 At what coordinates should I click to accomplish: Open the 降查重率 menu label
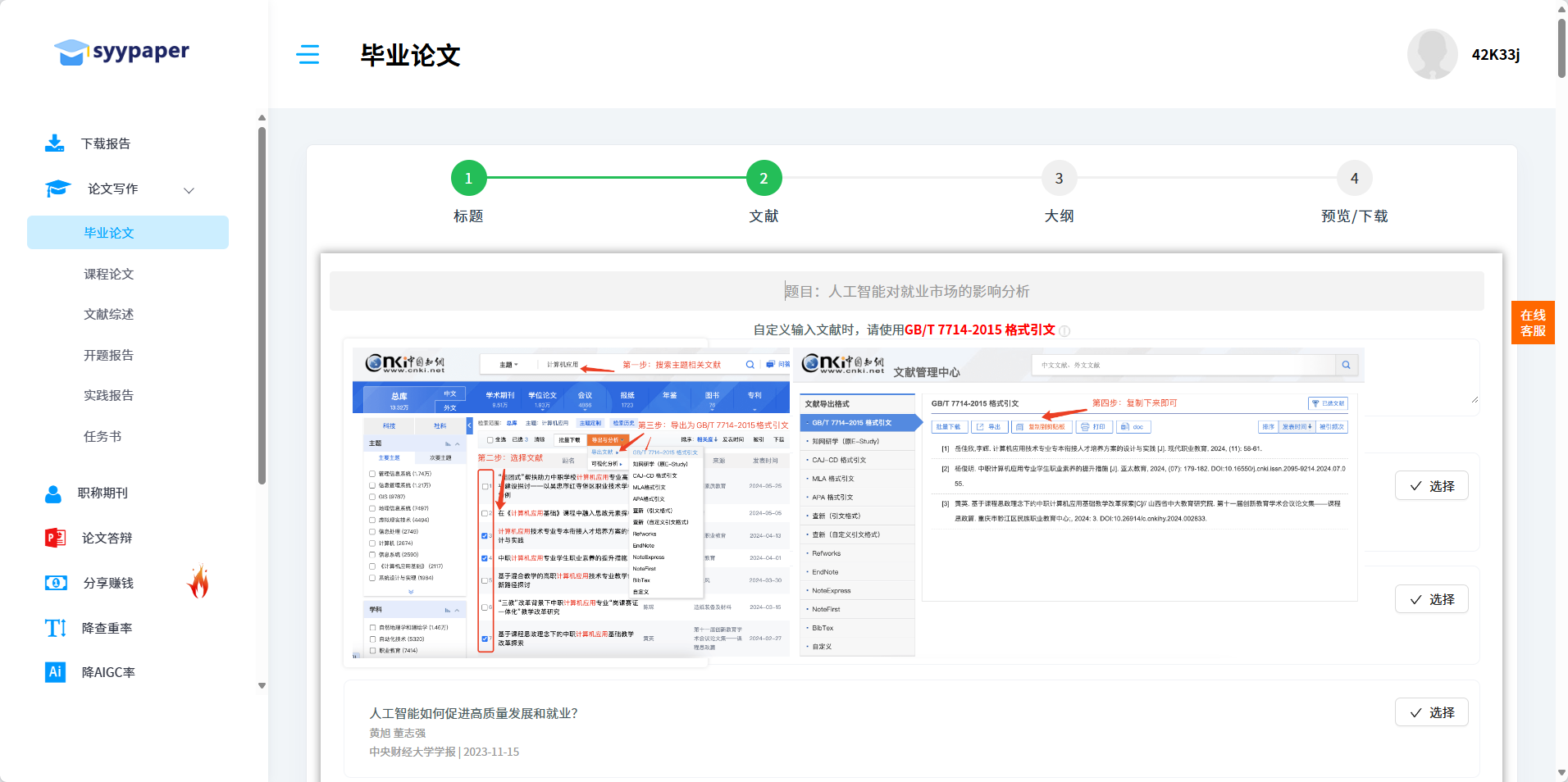[107, 628]
